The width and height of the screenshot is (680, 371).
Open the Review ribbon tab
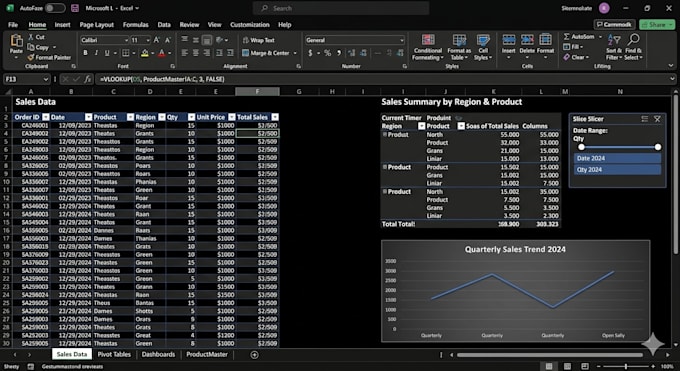[x=190, y=25]
